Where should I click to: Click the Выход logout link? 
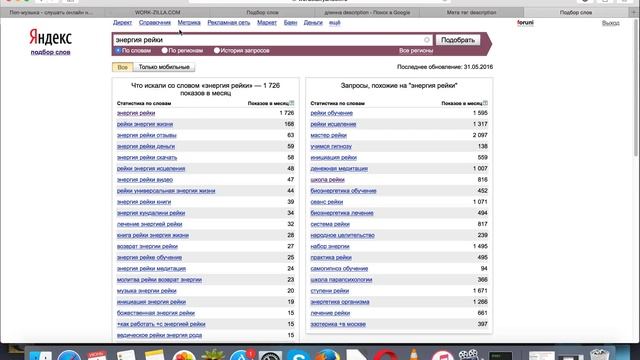point(611,23)
